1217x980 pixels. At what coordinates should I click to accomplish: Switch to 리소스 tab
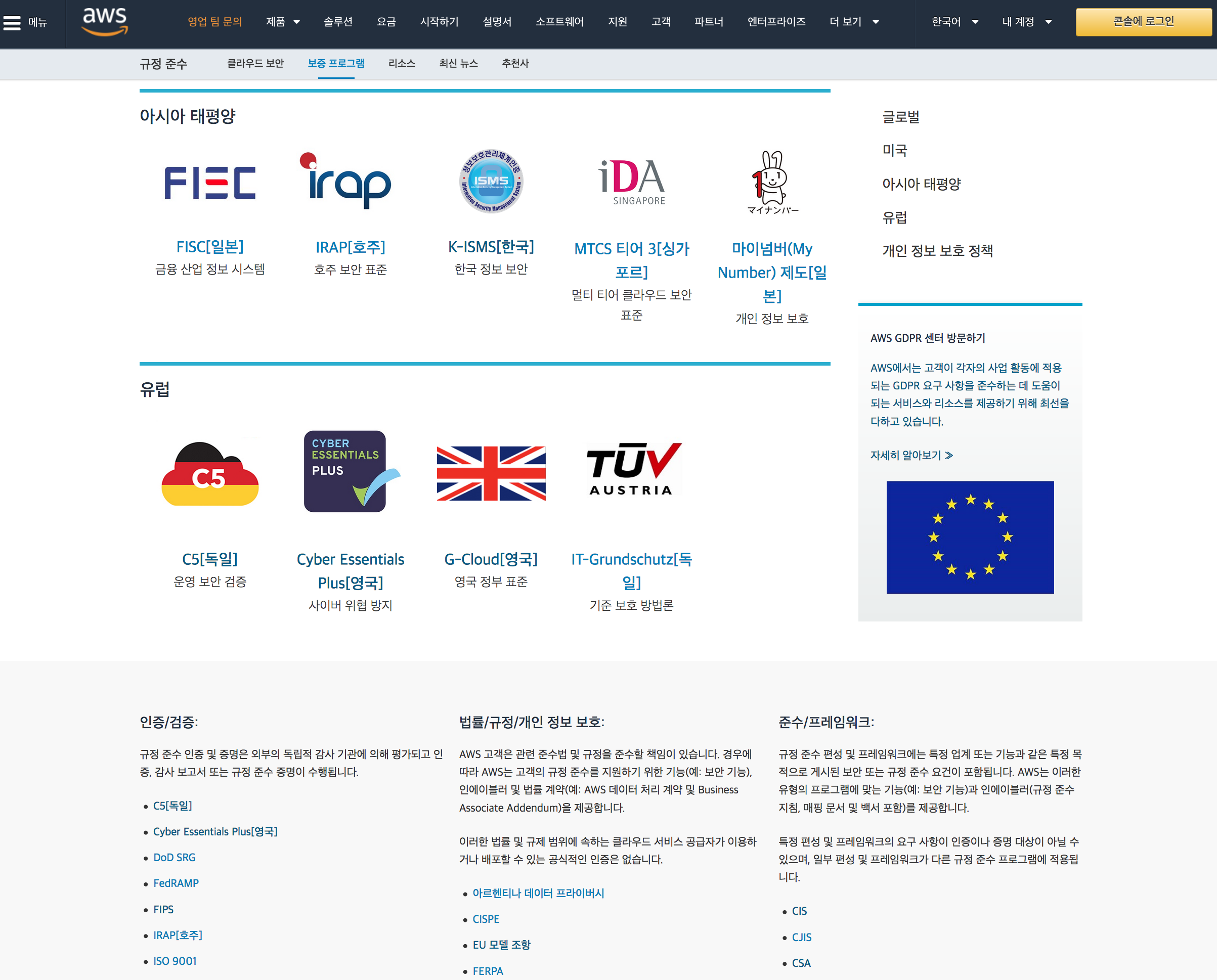pos(402,63)
